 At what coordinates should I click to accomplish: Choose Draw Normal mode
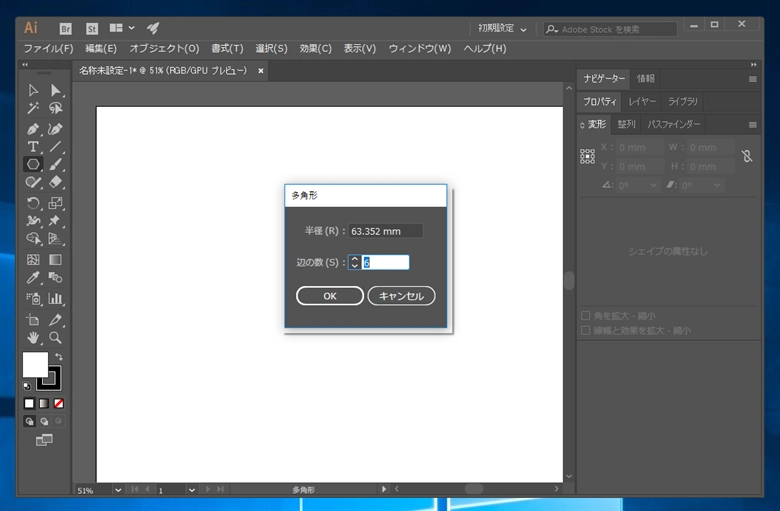pyautogui.click(x=29, y=421)
